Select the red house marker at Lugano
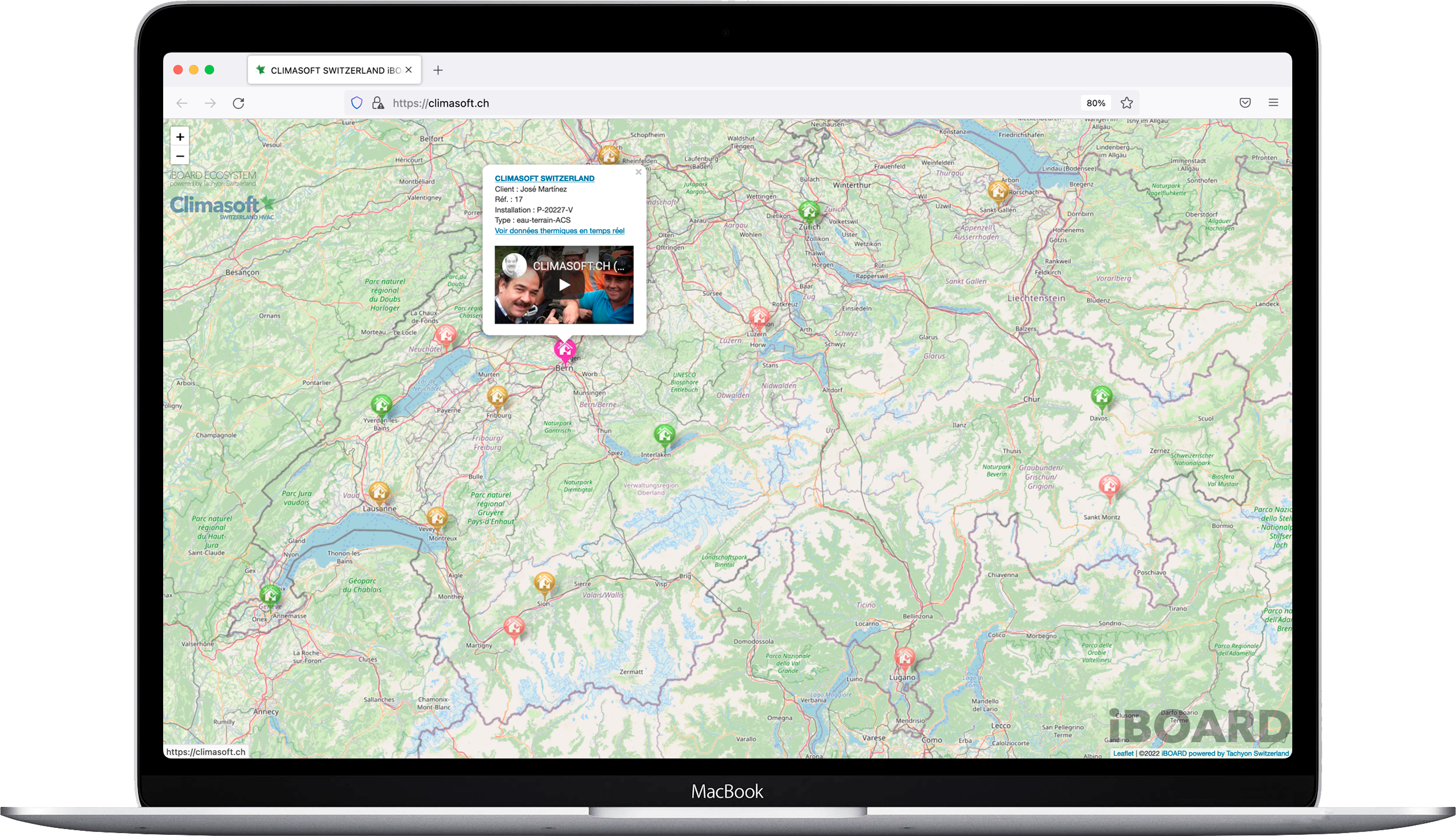The image size is (1456, 836). [904, 659]
